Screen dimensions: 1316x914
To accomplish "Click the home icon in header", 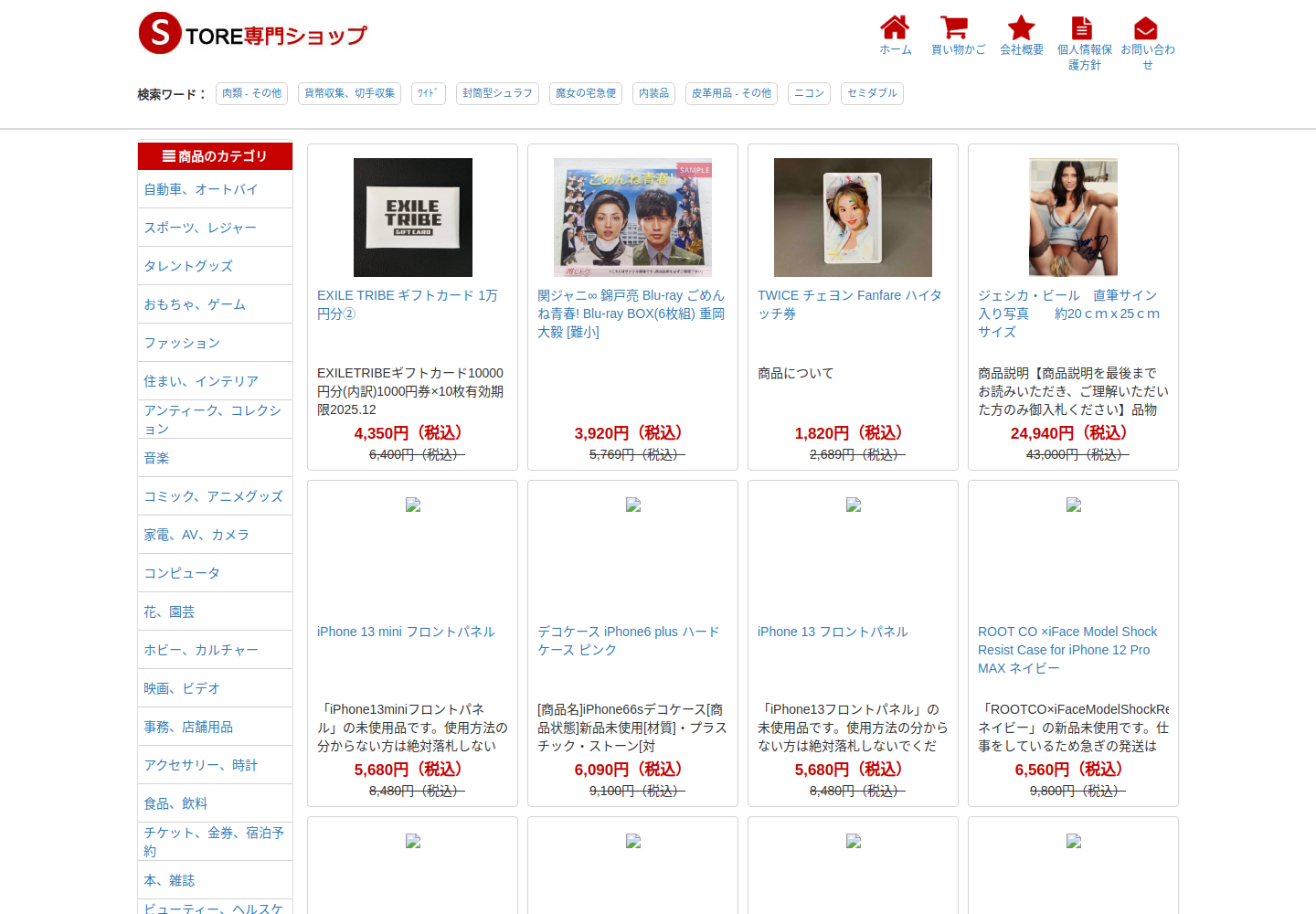I will [x=895, y=27].
